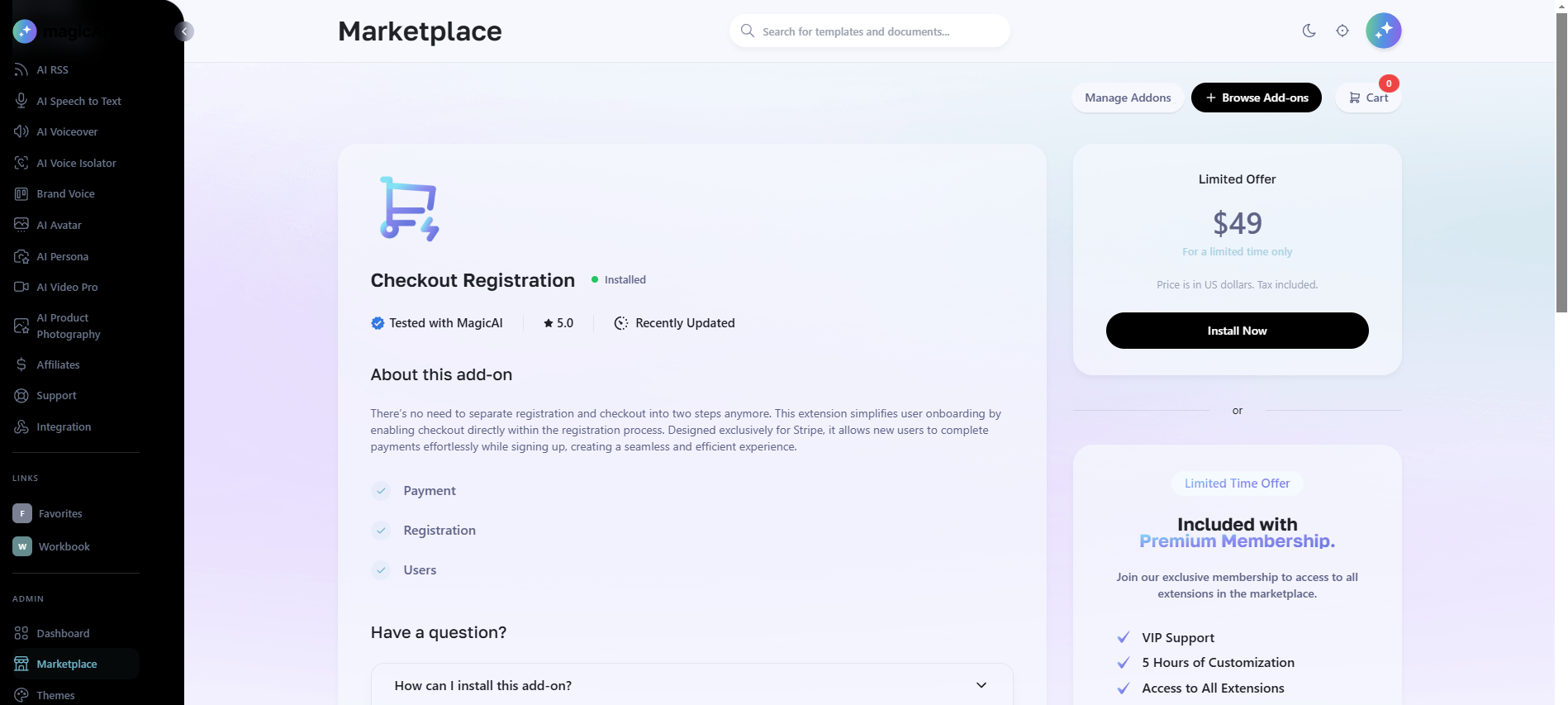Collapse the sidebar with the arrow button
This screenshot has height=705, width=1568.
184,31
